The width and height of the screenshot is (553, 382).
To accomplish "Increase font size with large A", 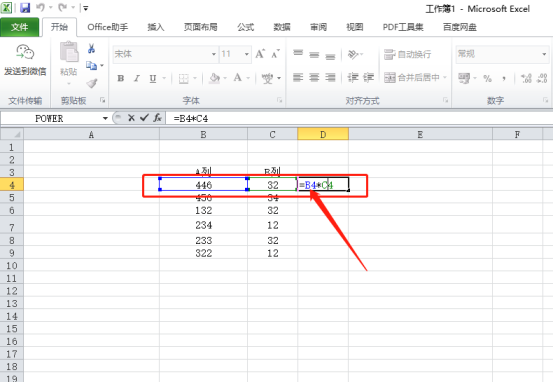I will (260, 54).
